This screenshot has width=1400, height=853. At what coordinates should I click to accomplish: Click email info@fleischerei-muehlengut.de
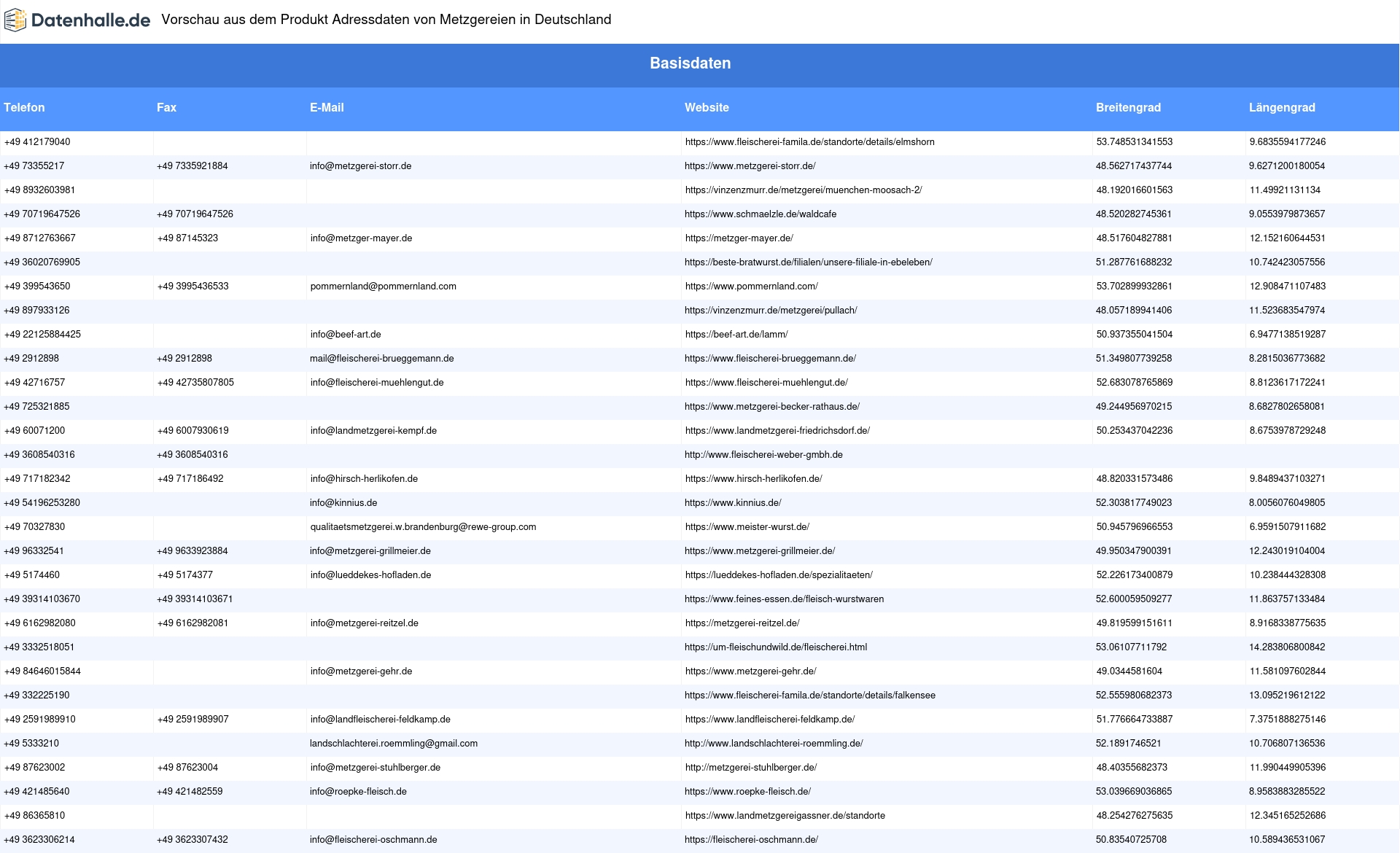(377, 383)
